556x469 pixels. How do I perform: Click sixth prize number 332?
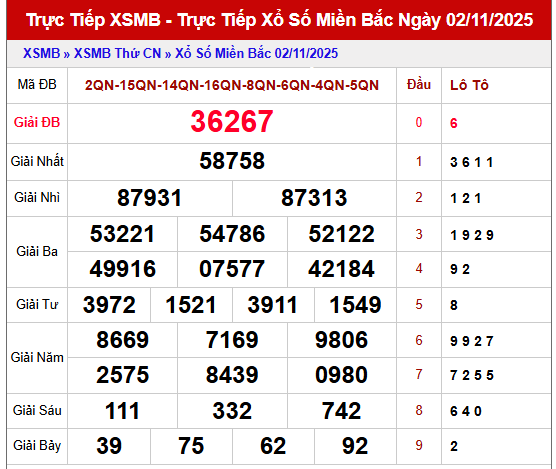232,411
